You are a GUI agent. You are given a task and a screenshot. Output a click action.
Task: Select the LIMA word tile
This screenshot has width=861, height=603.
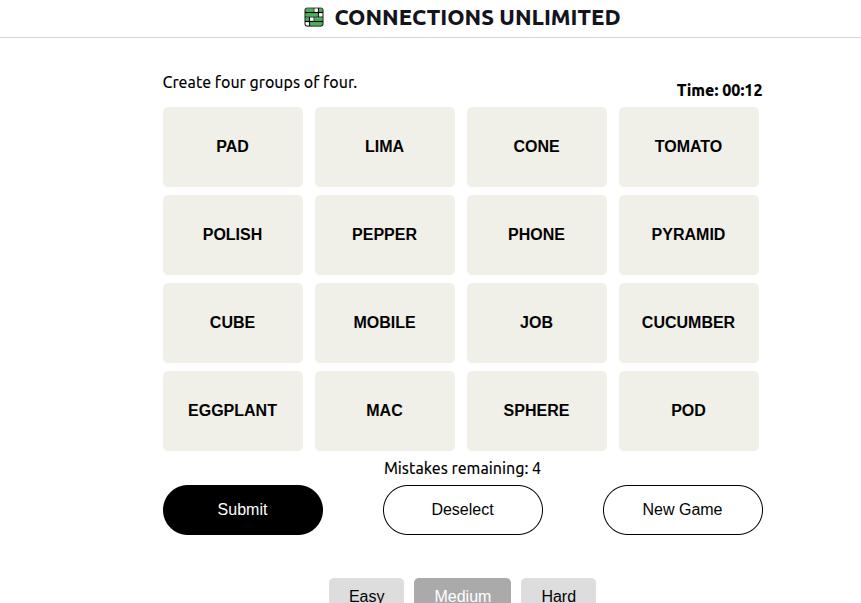click(385, 147)
